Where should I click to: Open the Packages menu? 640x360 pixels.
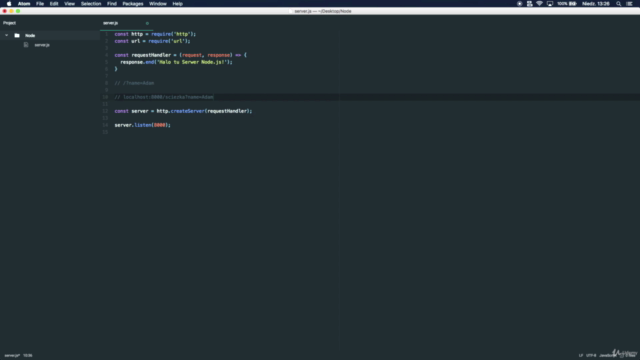pos(133,4)
